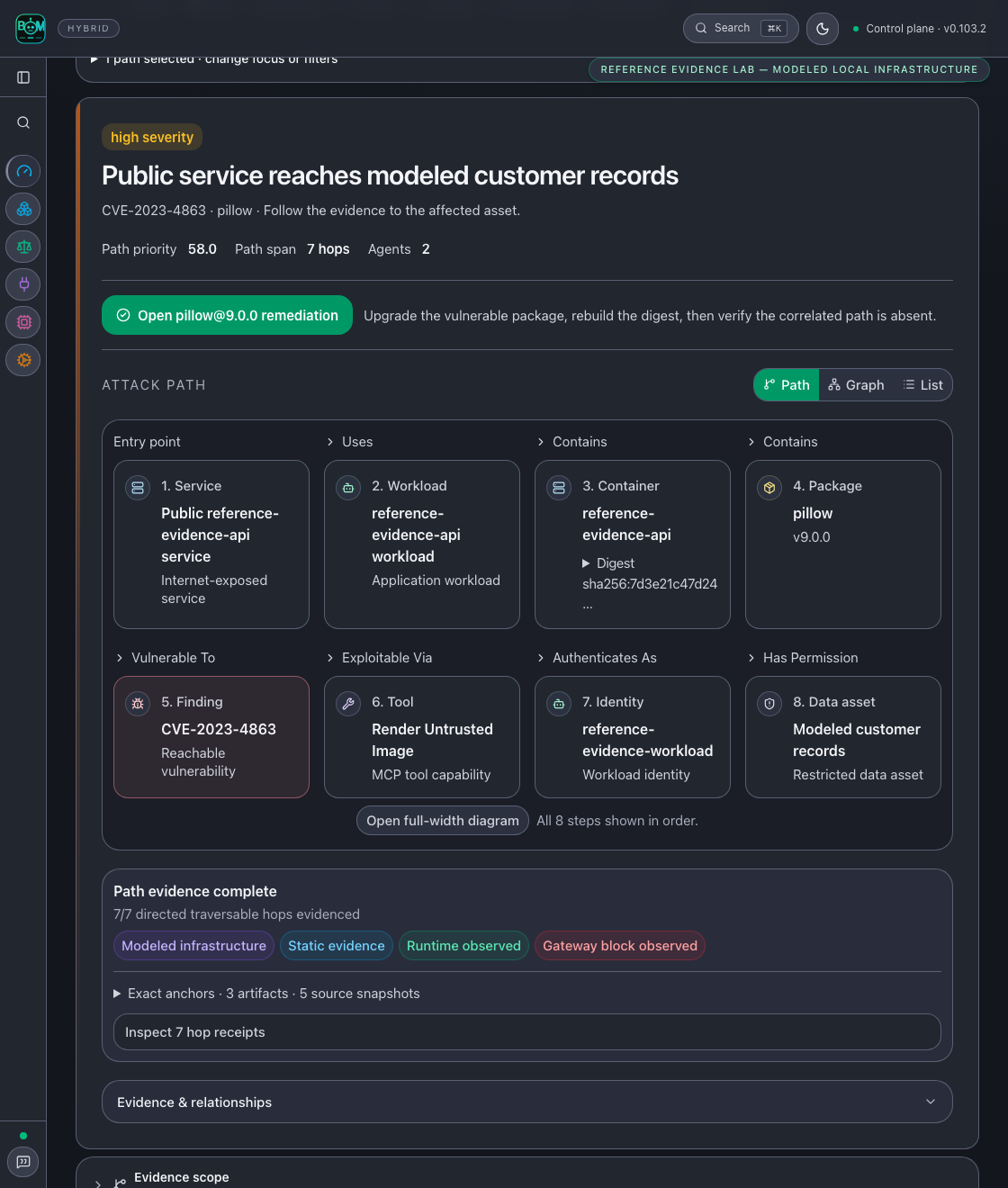Click the 2. Workload node icon
Viewport: 1008px width, 1188px height.
348,488
